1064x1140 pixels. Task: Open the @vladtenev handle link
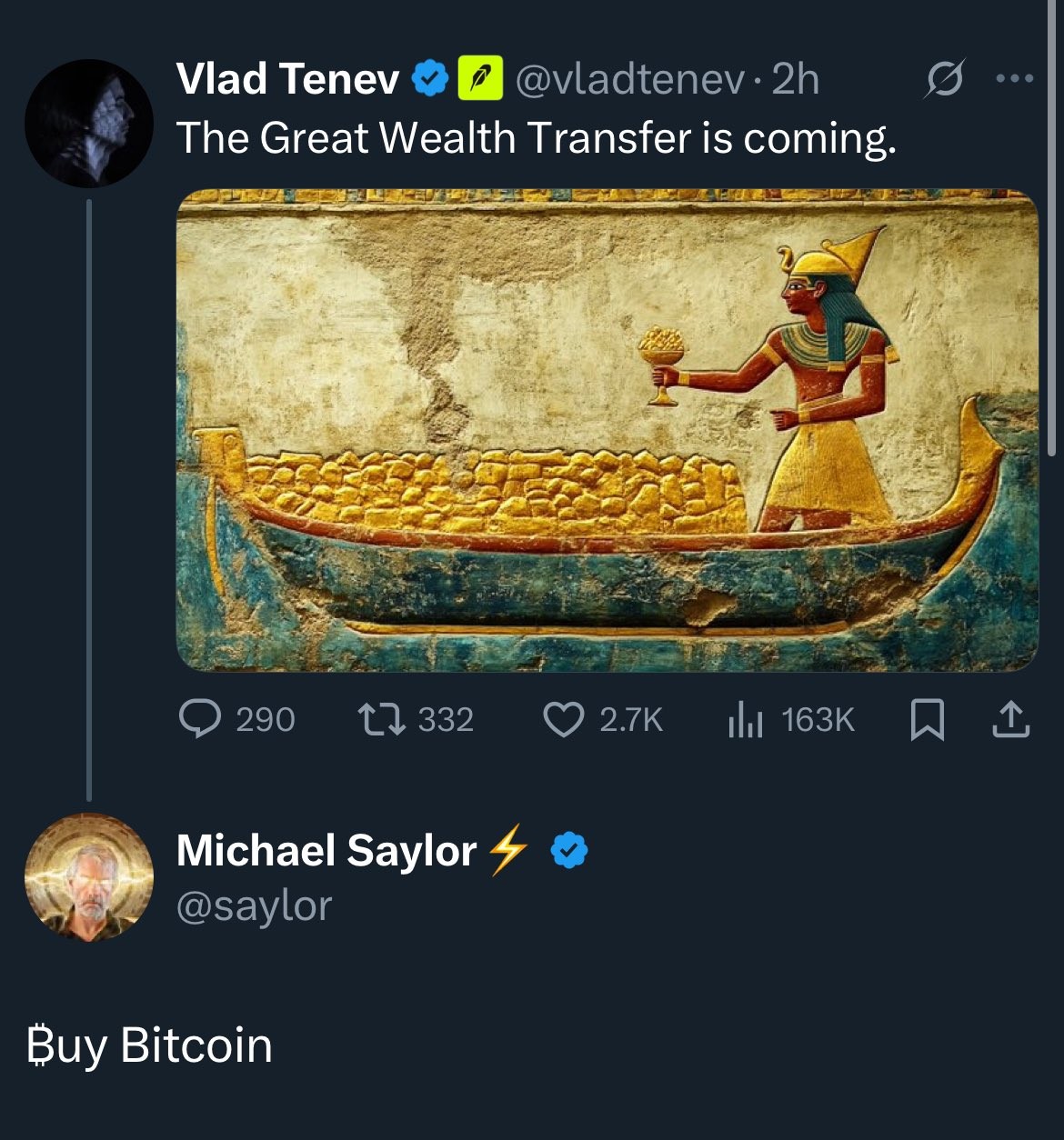629,79
